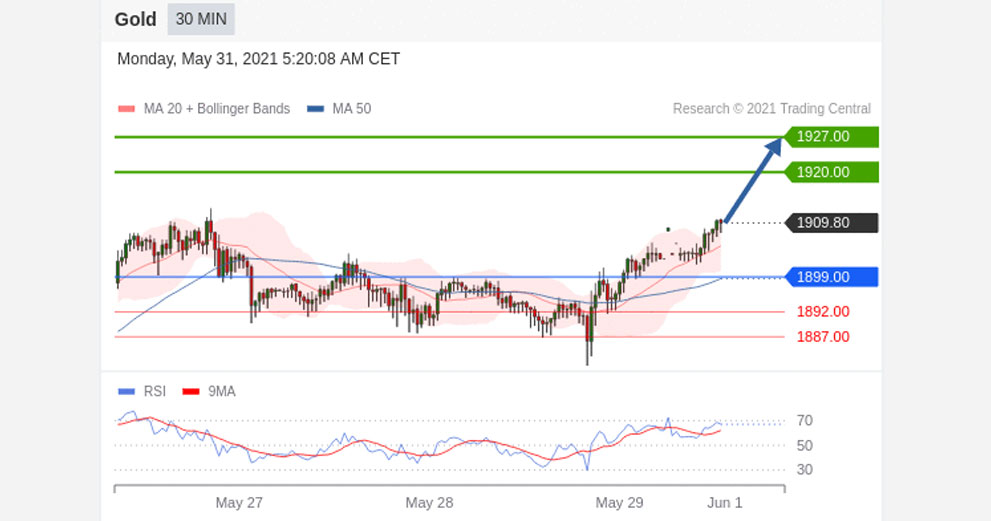Click the 1887.00 support level label

[x=823, y=337]
